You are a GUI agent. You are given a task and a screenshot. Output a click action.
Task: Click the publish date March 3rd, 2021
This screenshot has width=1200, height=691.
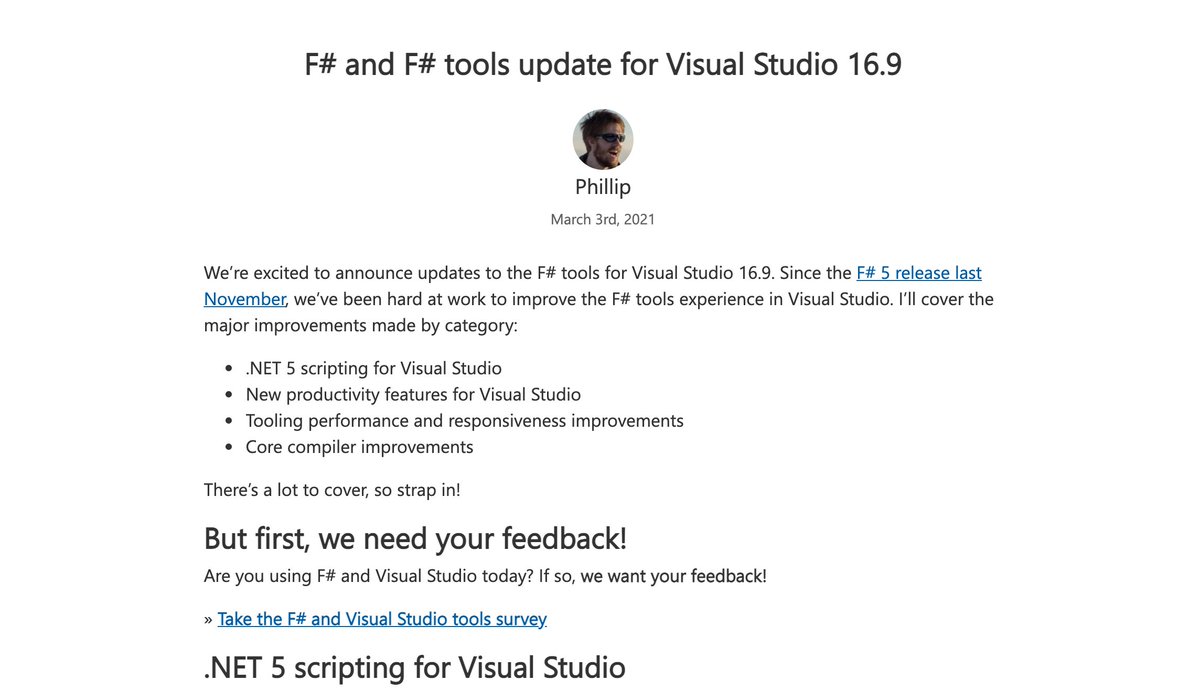coord(603,219)
